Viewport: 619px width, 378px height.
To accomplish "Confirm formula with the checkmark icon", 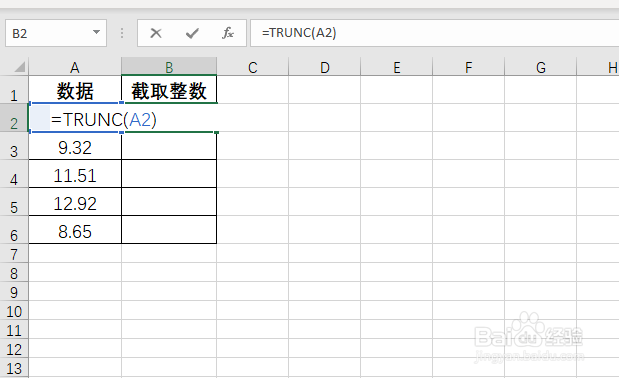I will 192,33.
